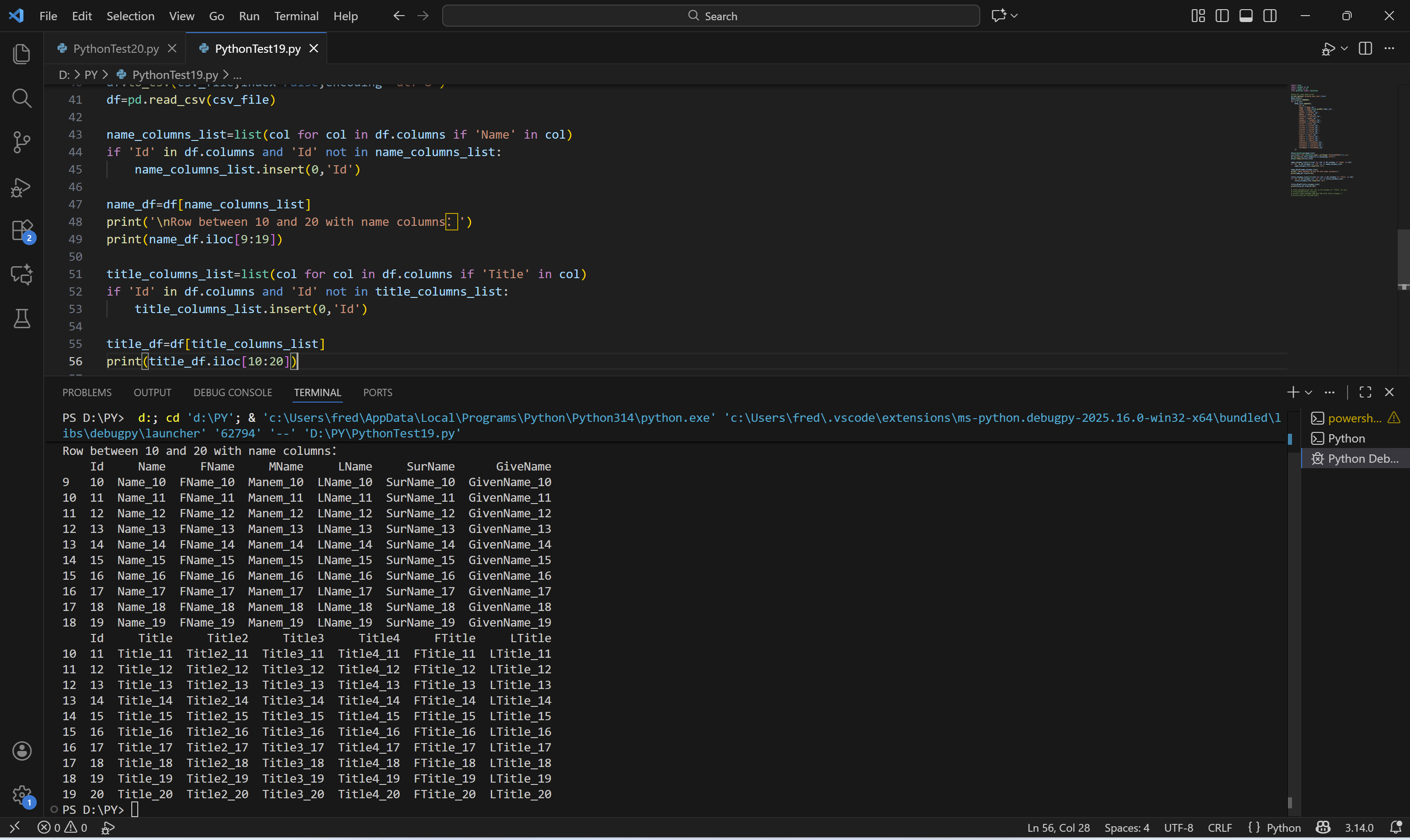The width and height of the screenshot is (1410, 840).
Task: Open the Search view in activity bar
Action: point(22,99)
